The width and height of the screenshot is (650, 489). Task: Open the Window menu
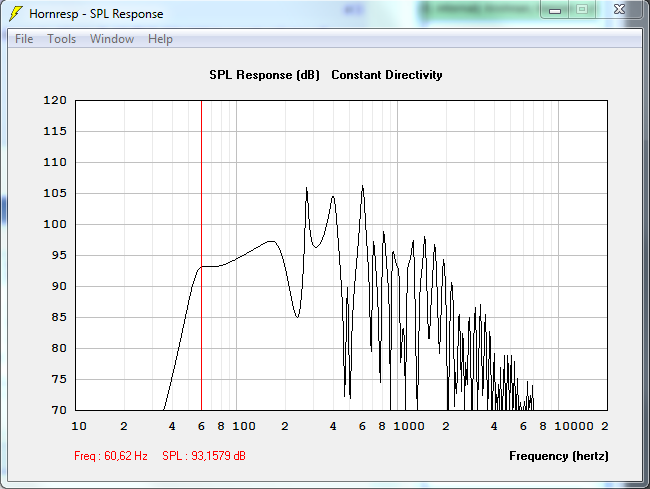tap(112, 39)
